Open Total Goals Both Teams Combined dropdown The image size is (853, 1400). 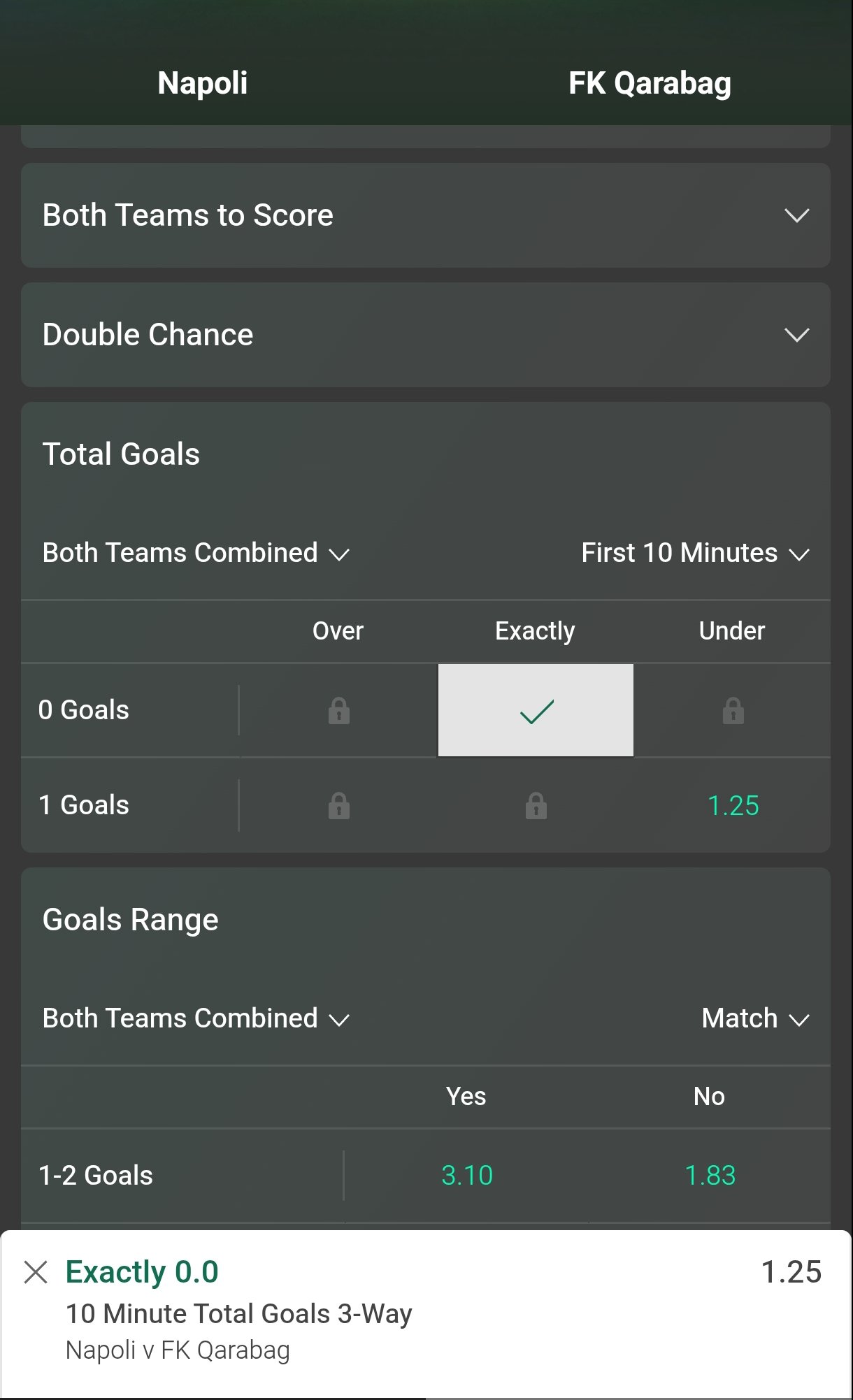196,553
